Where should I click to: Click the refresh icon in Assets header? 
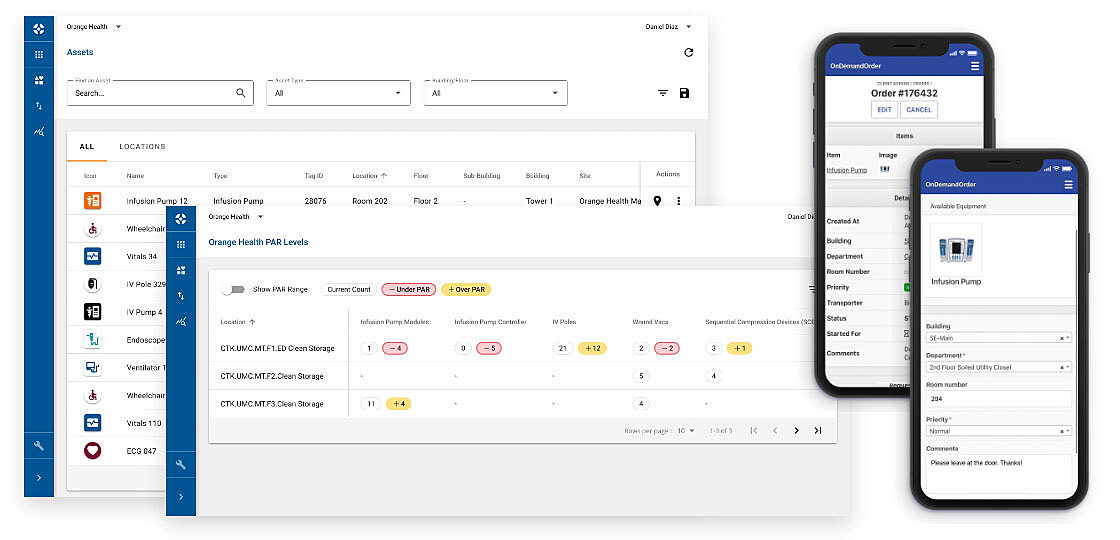[688, 53]
